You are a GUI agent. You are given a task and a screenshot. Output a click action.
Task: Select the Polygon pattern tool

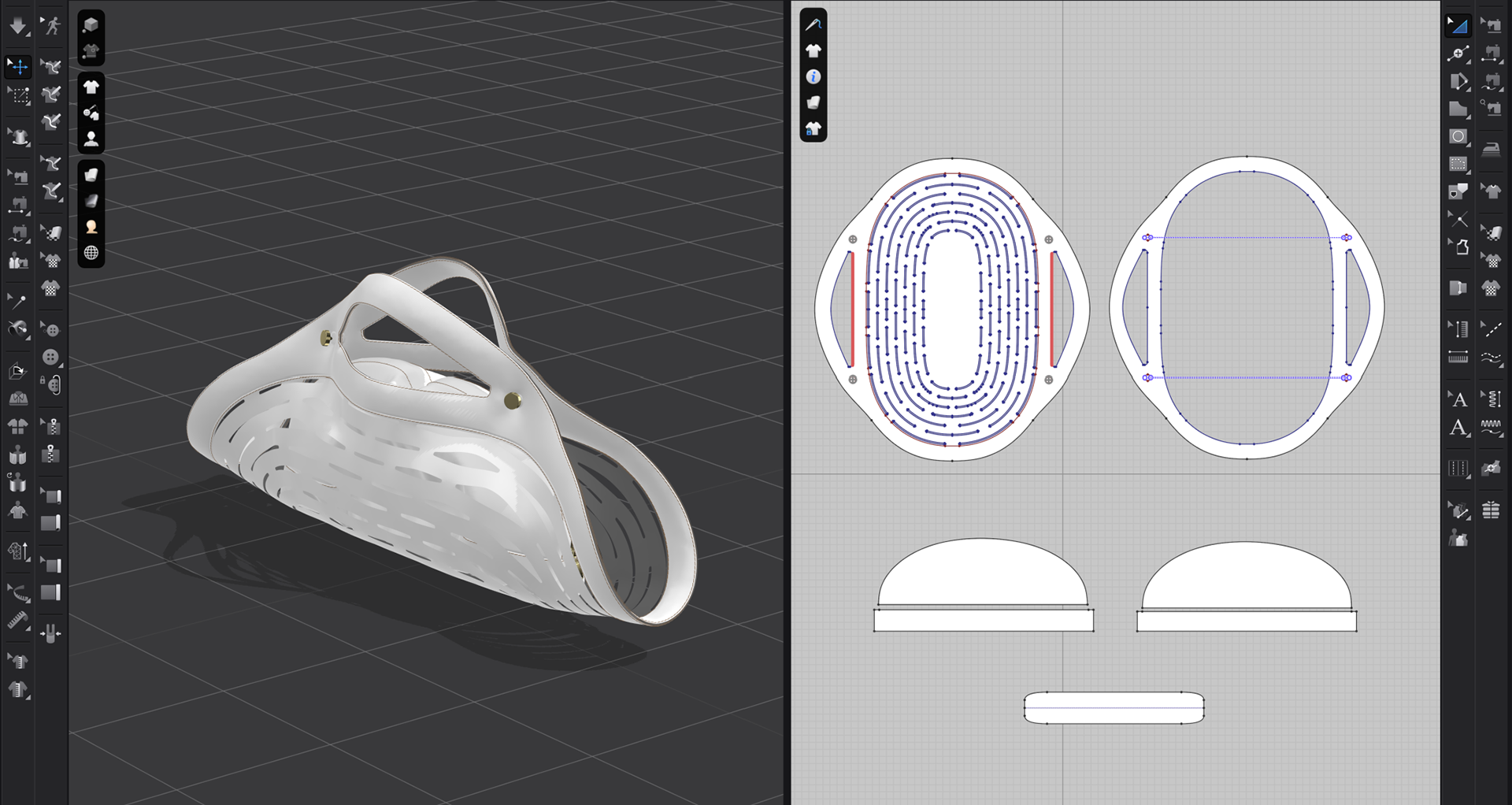[x=1458, y=109]
